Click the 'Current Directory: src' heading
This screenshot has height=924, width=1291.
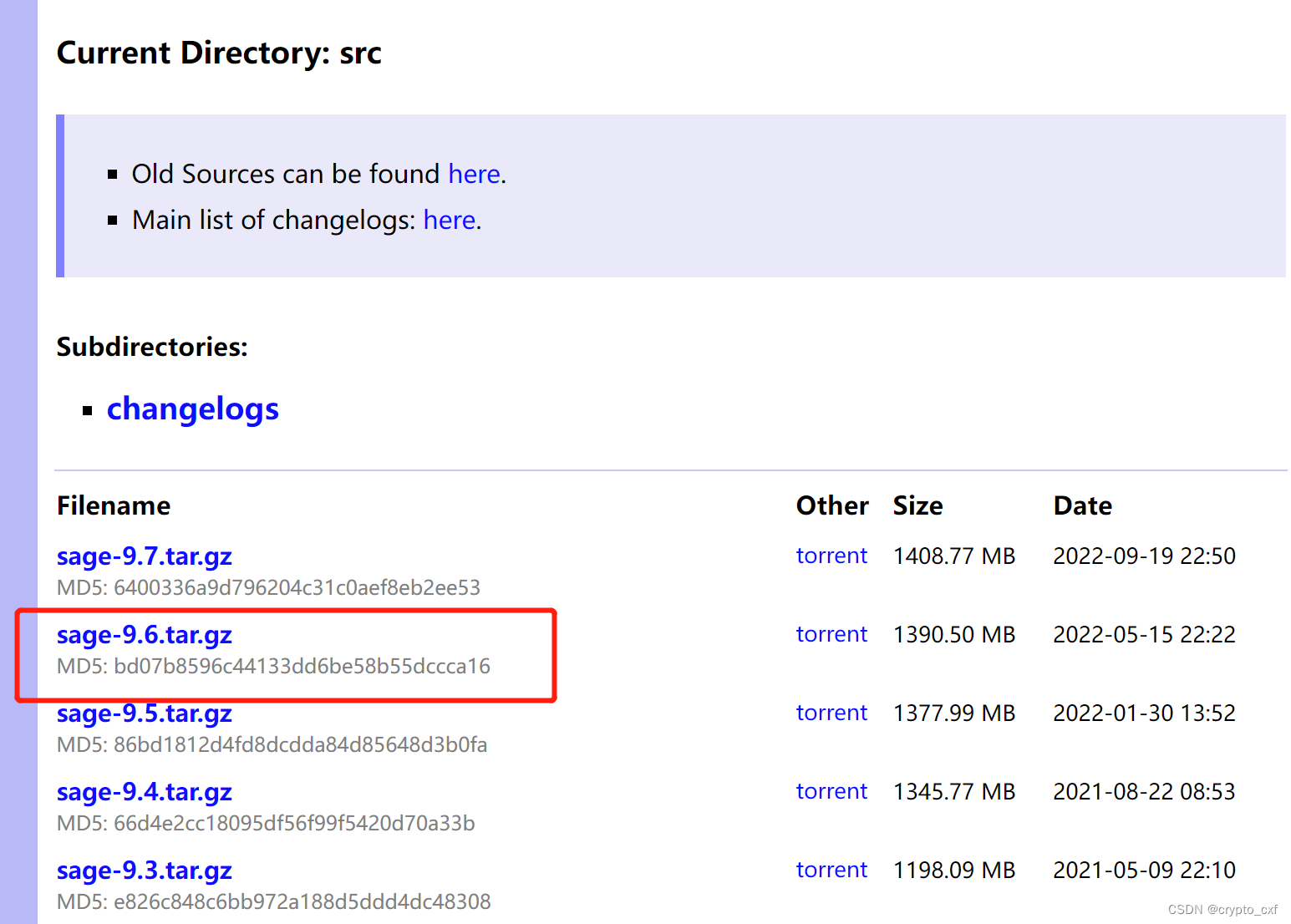tap(219, 53)
